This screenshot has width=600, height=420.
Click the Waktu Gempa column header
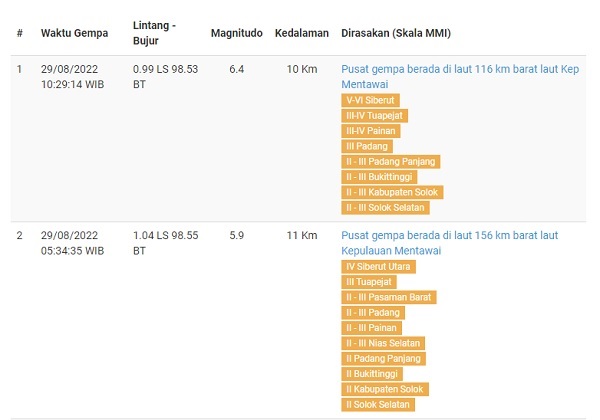pos(75,33)
